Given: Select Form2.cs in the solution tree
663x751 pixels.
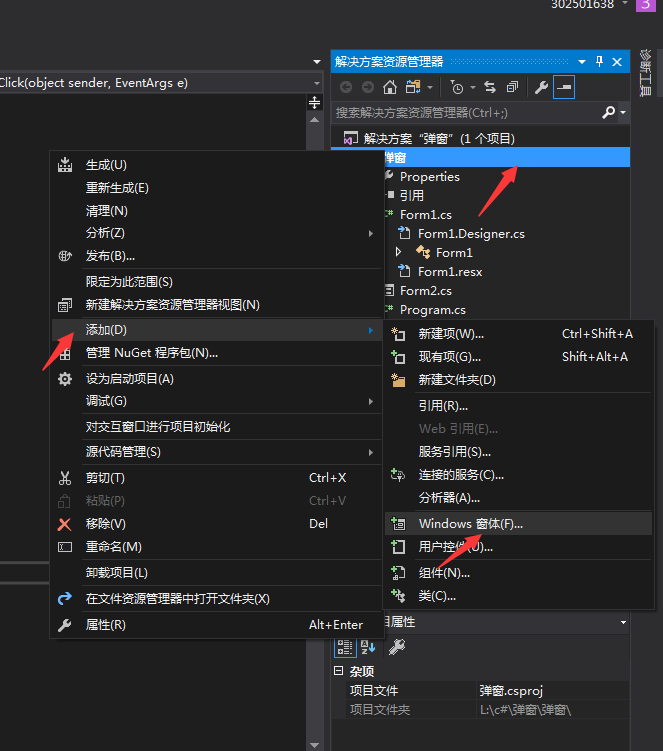Looking at the screenshot, I should 426,291.
